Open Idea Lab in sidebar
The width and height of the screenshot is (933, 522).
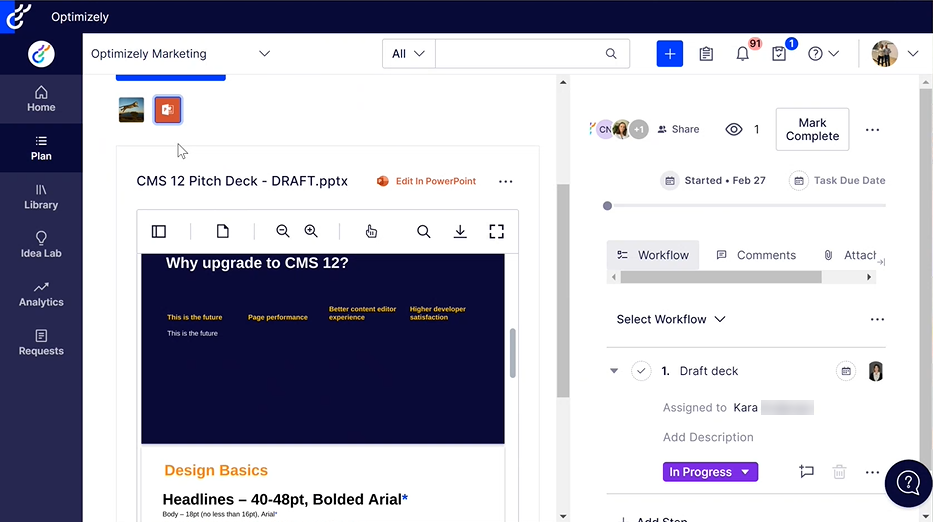[41, 245]
